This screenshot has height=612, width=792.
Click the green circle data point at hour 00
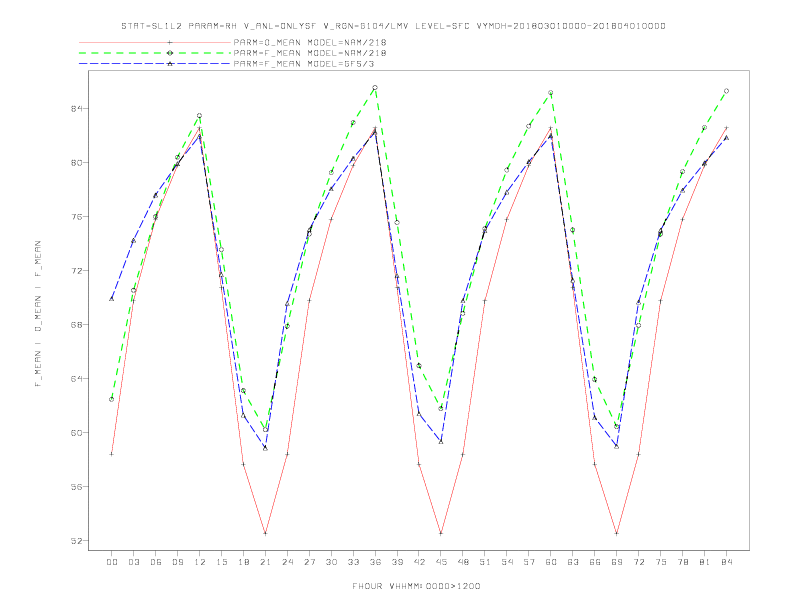(x=112, y=399)
